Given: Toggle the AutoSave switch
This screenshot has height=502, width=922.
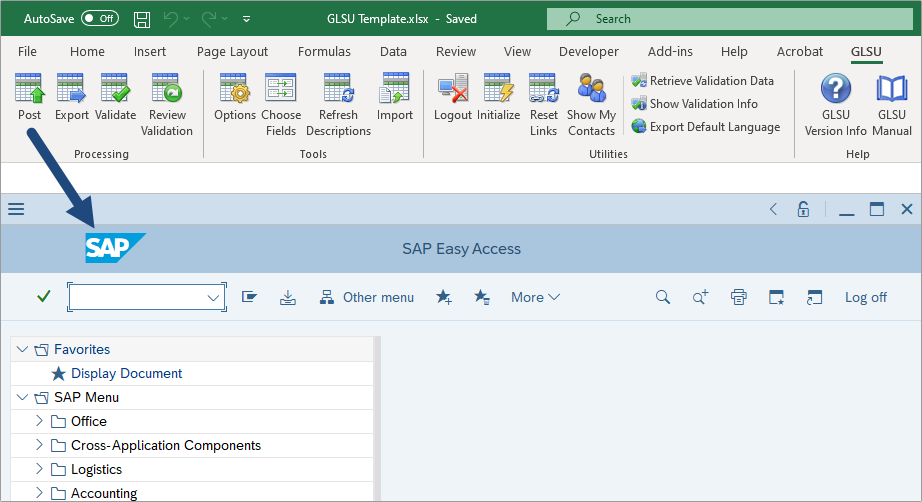Looking at the screenshot, I should tap(99, 18).
